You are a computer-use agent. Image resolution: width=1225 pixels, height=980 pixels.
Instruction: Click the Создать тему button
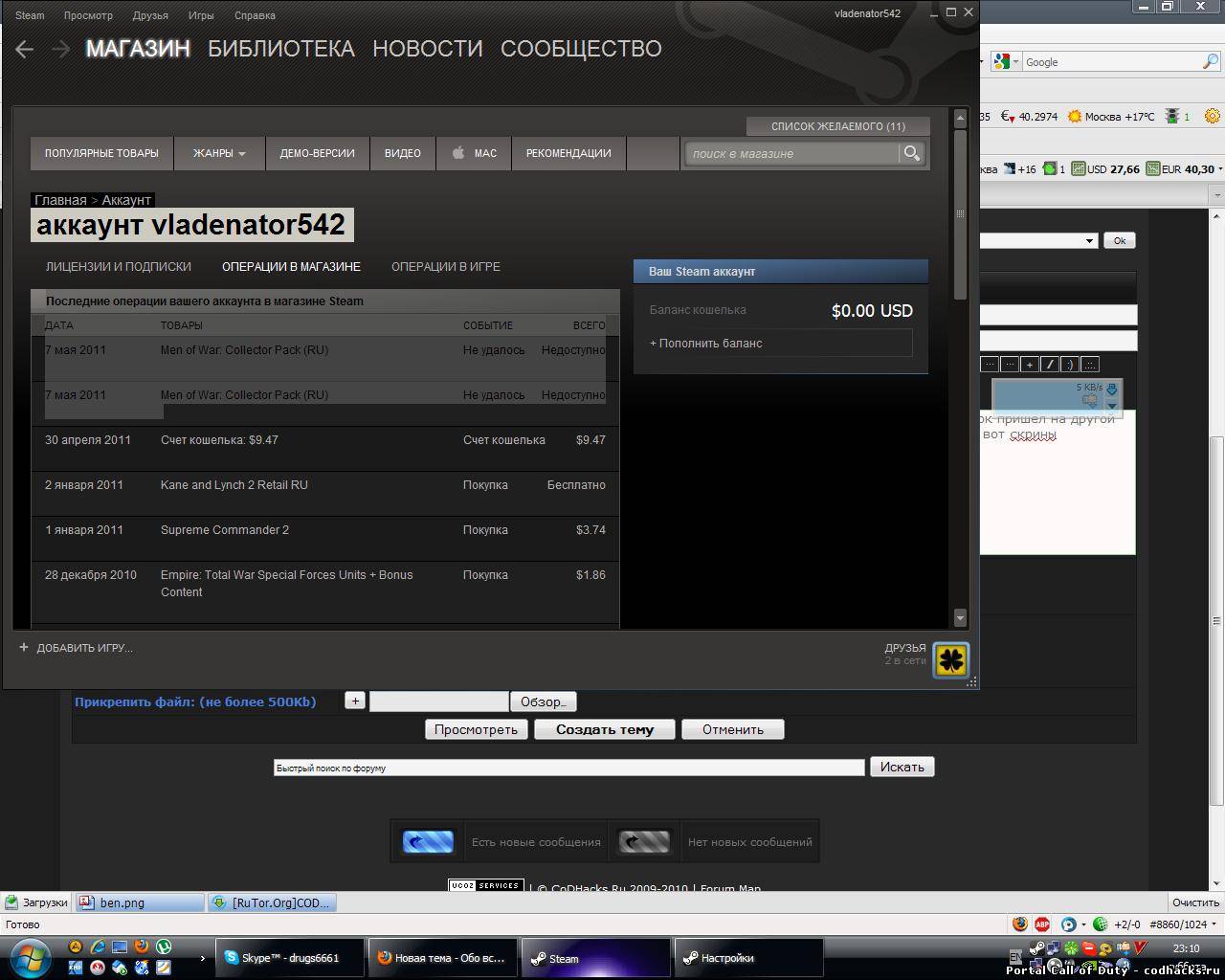tap(605, 729)
